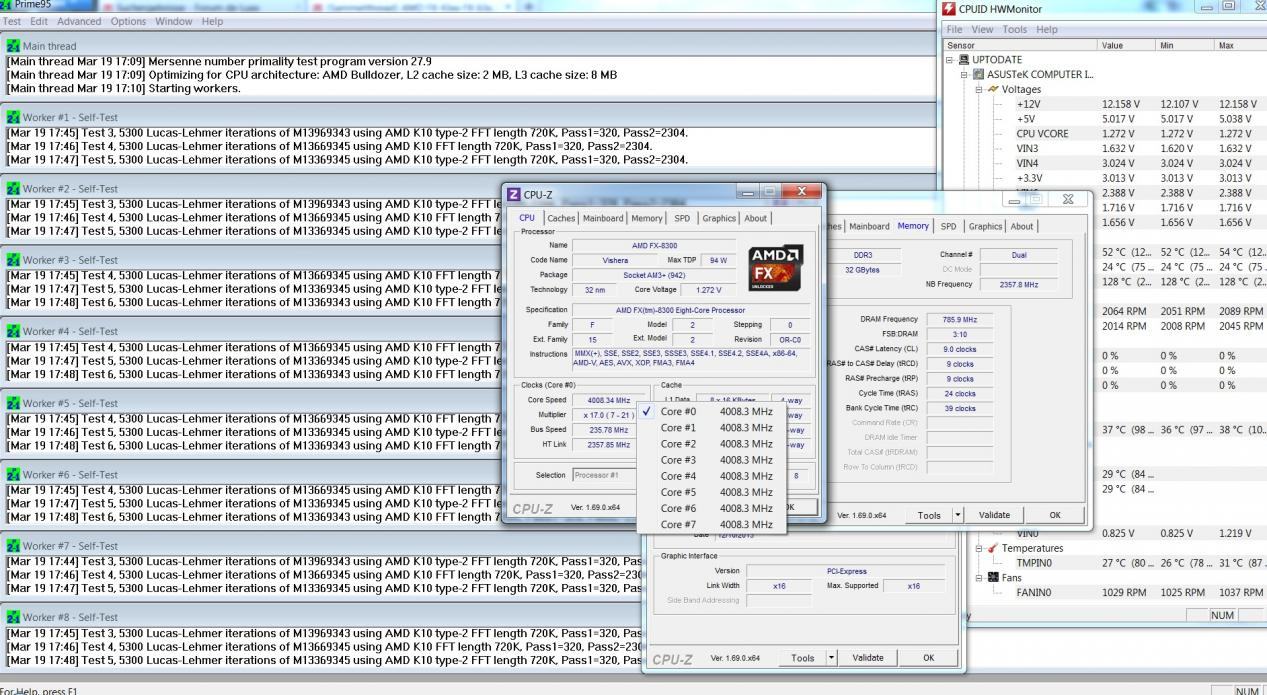This screenshot has height=695, width=1267.
Task: Click the Temperatures thermometer icon in HWMonitor
Action: (993, 548)
